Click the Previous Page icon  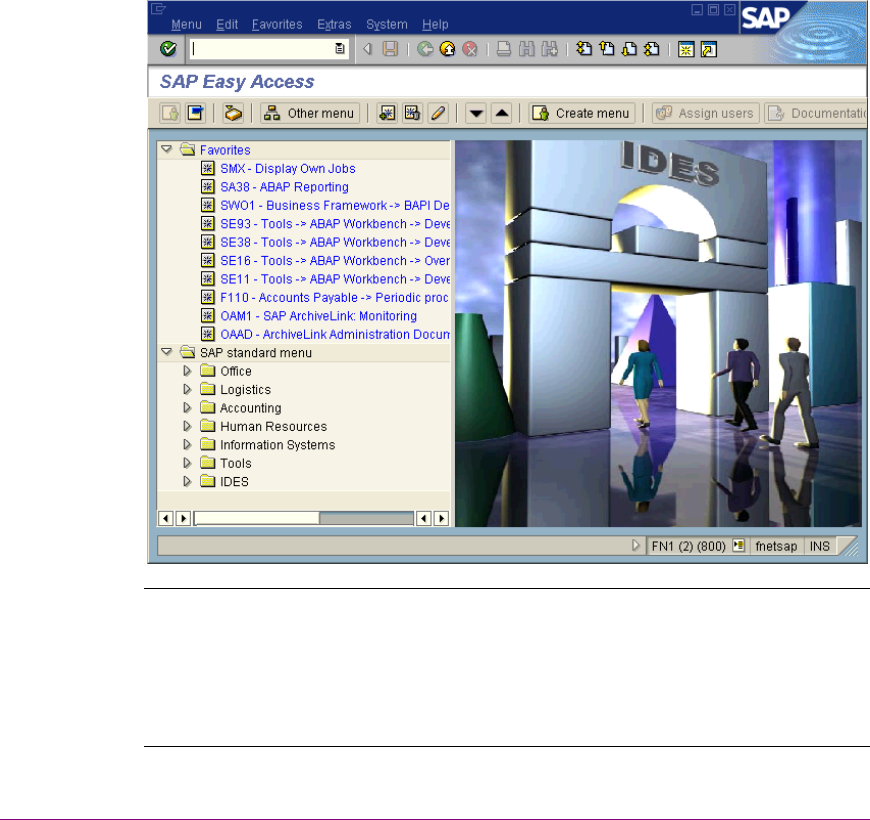pos(607,49)
